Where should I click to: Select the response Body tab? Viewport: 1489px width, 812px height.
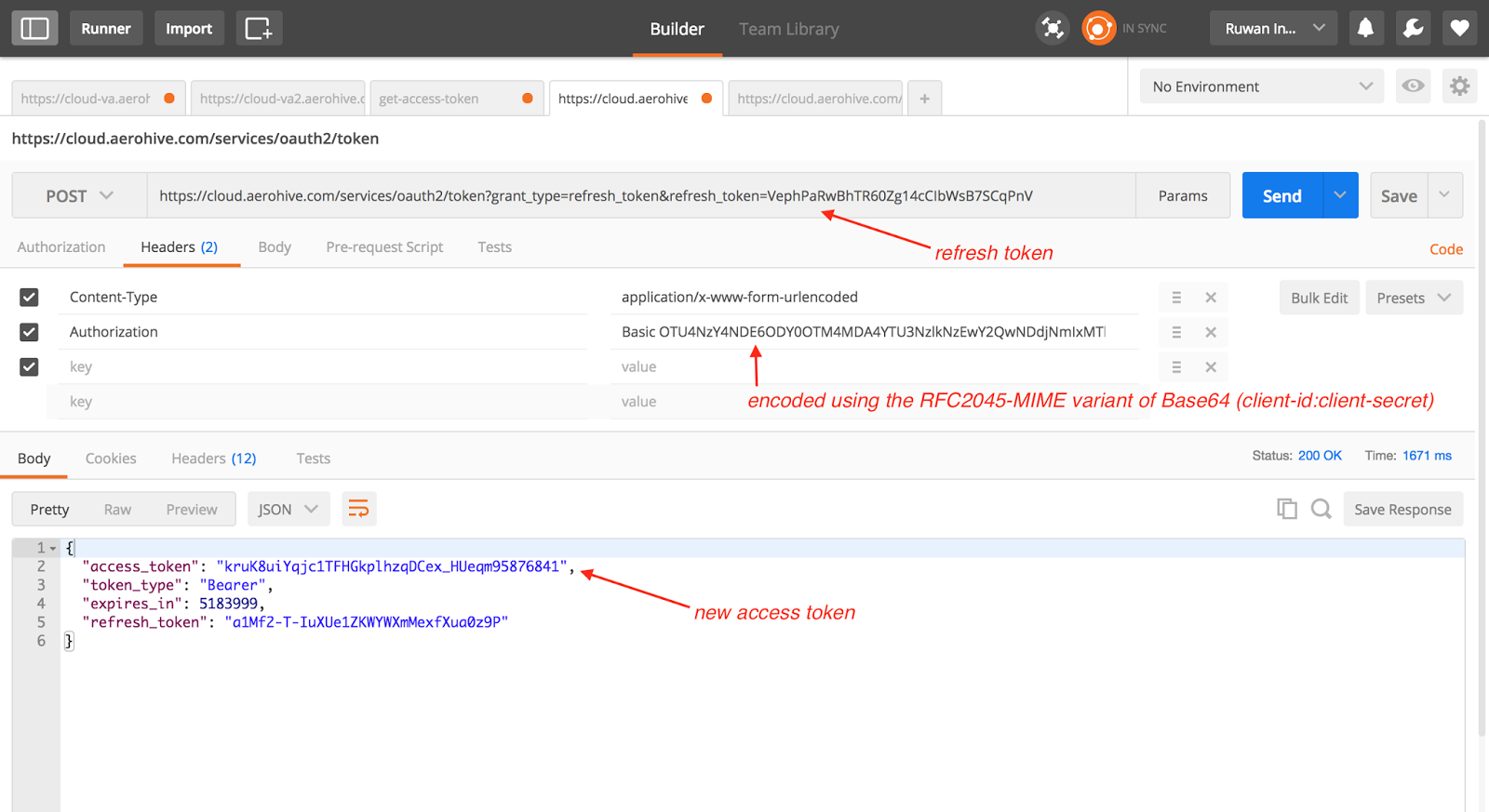(x=34, y=459)
